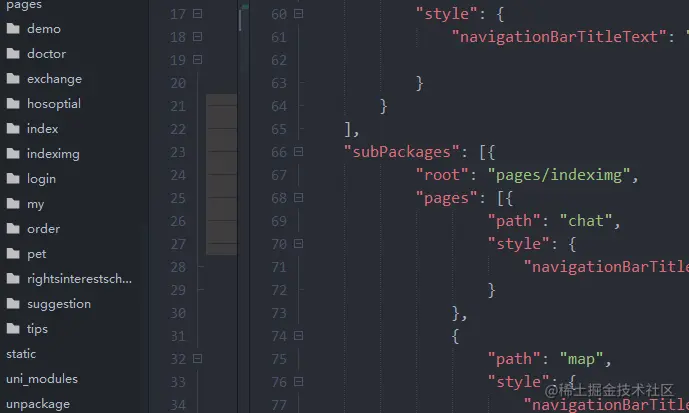Select the static directory
689x413 pixels.
[x=21, y=354]
